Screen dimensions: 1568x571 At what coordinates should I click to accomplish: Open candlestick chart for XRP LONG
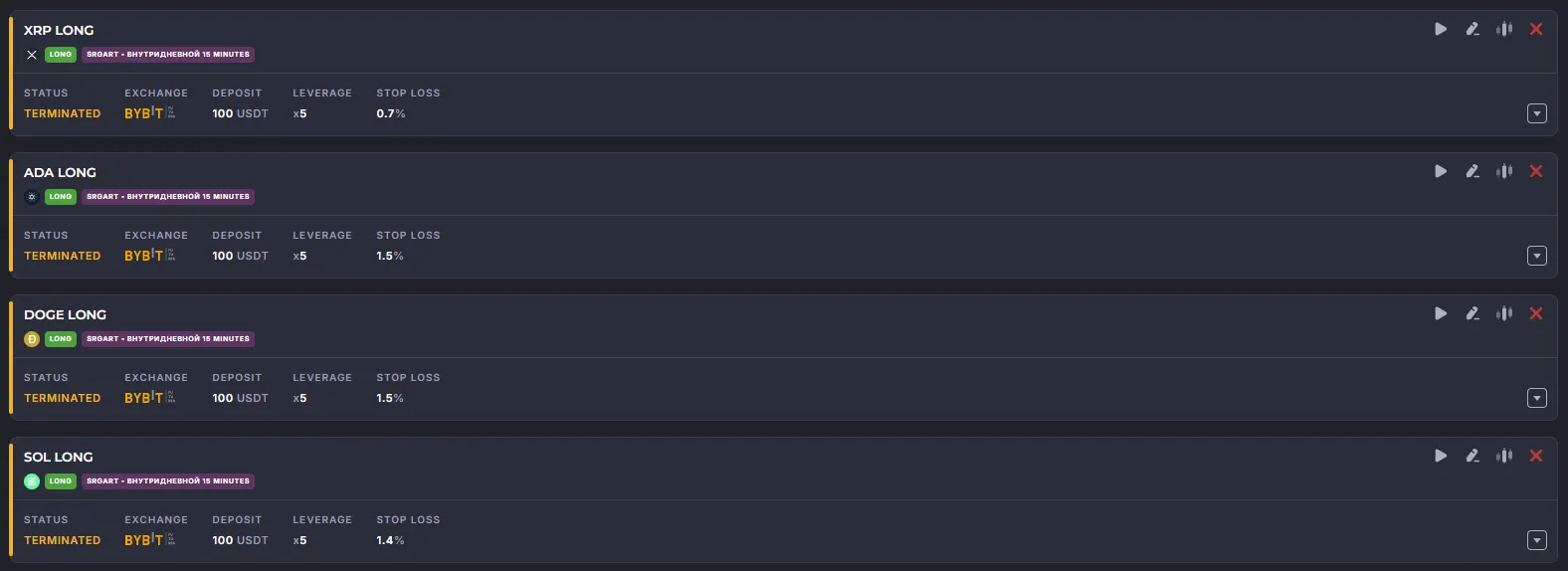1504,29
